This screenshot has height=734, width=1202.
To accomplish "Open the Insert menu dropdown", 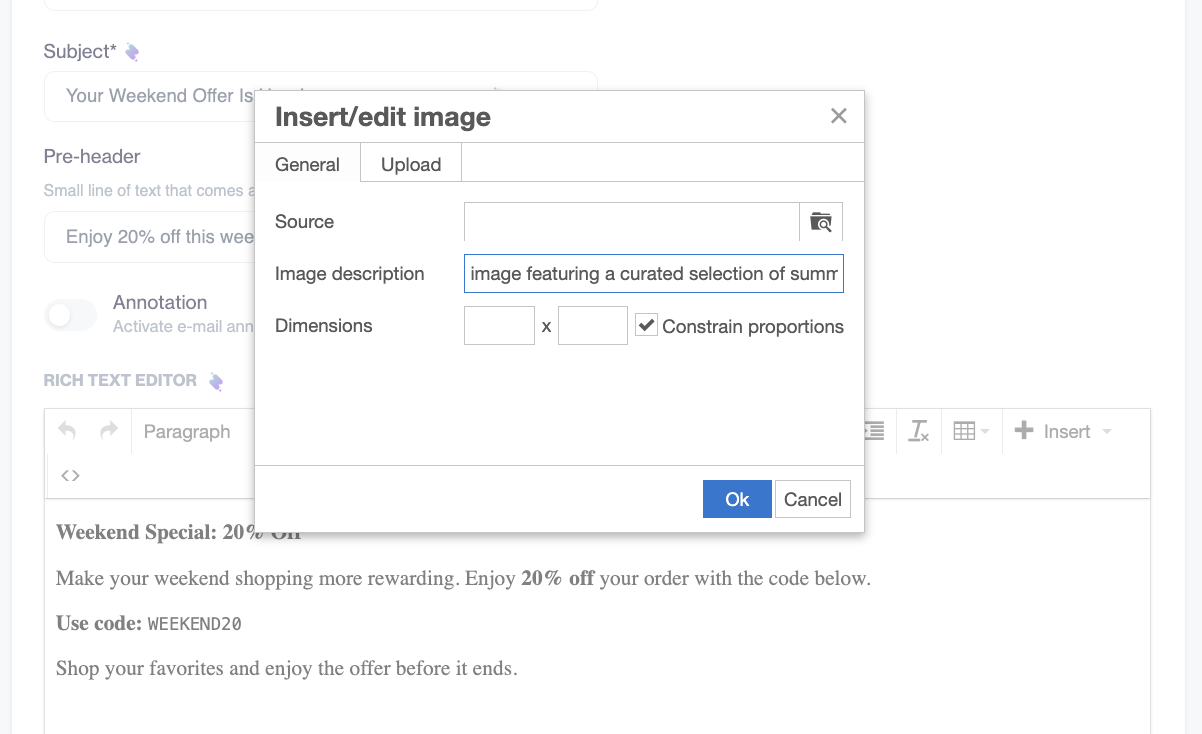I will [1063, 431].
